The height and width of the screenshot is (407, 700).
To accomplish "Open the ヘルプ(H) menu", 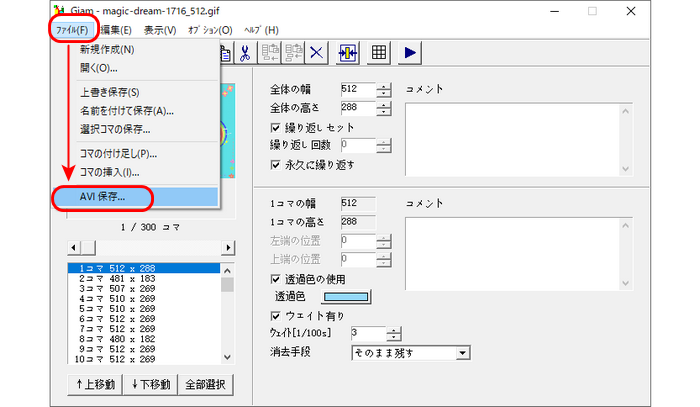I will [262, 30].
